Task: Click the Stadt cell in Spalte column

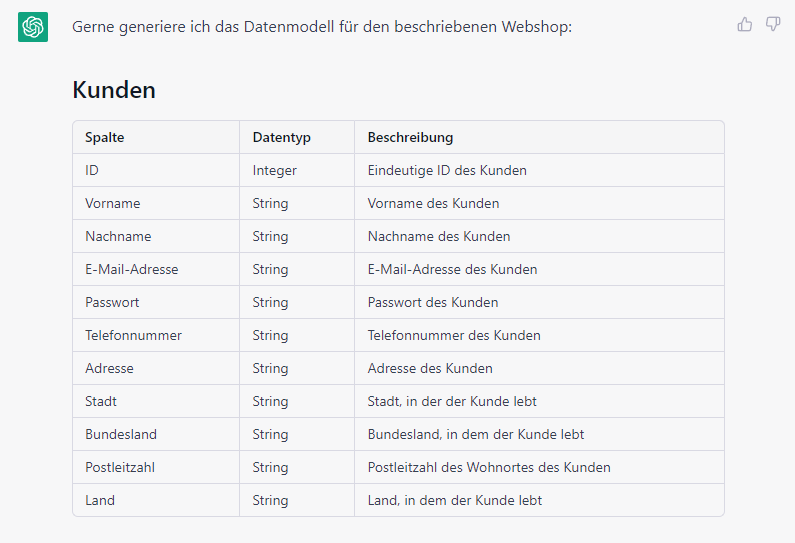Action: [x=101, y=401]
